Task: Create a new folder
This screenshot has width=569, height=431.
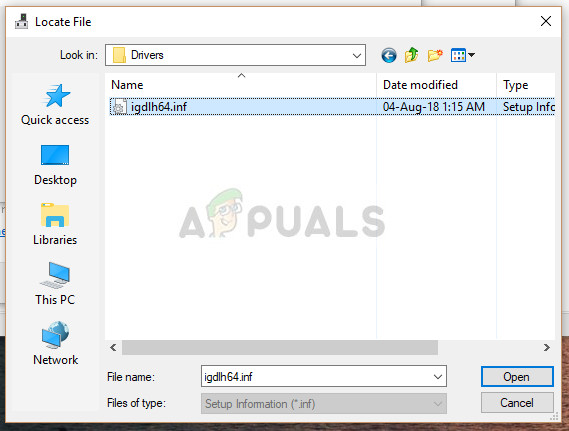Action: click(435, 55)
